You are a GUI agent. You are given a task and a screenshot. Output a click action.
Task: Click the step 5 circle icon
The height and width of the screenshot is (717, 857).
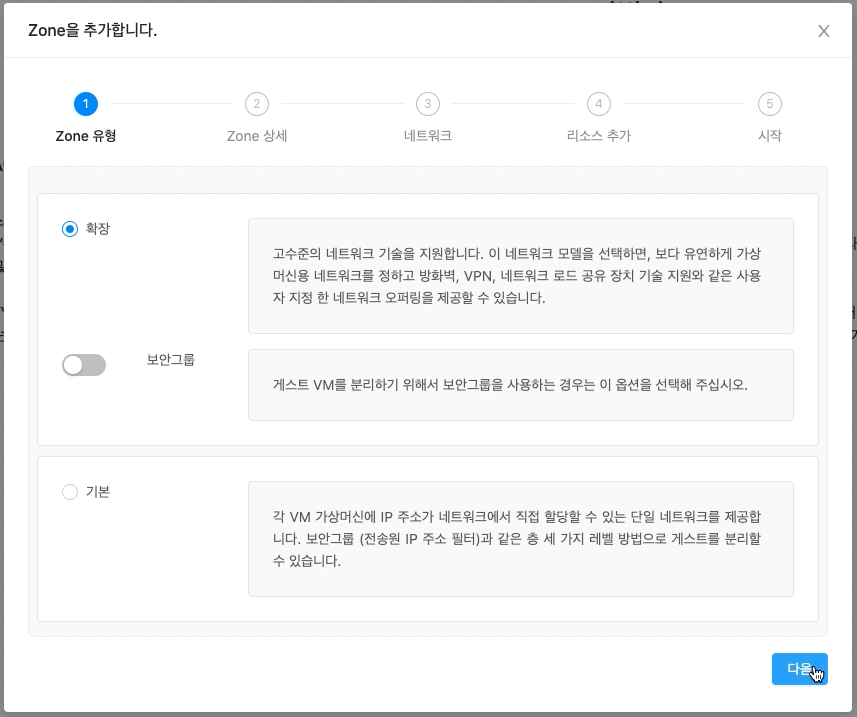pyautogui.click(x=769, y=104)
